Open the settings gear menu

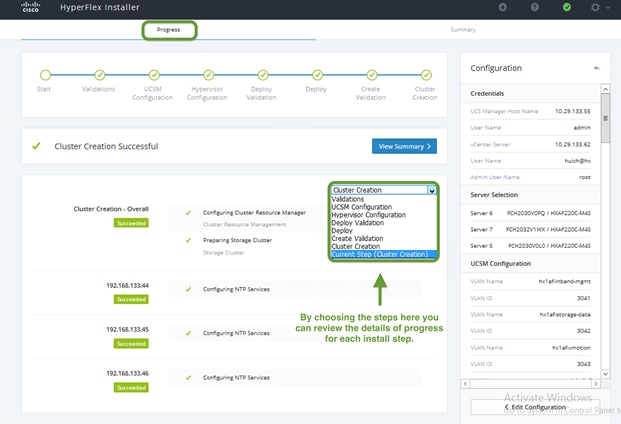(x=595, y=7)
